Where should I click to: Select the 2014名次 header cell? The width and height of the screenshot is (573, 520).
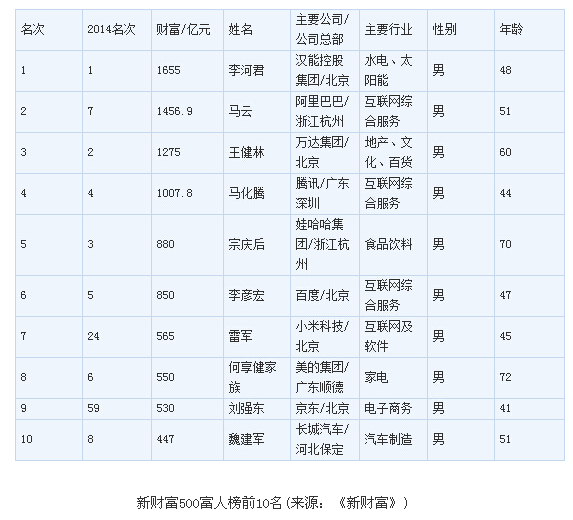click(117, 30)
